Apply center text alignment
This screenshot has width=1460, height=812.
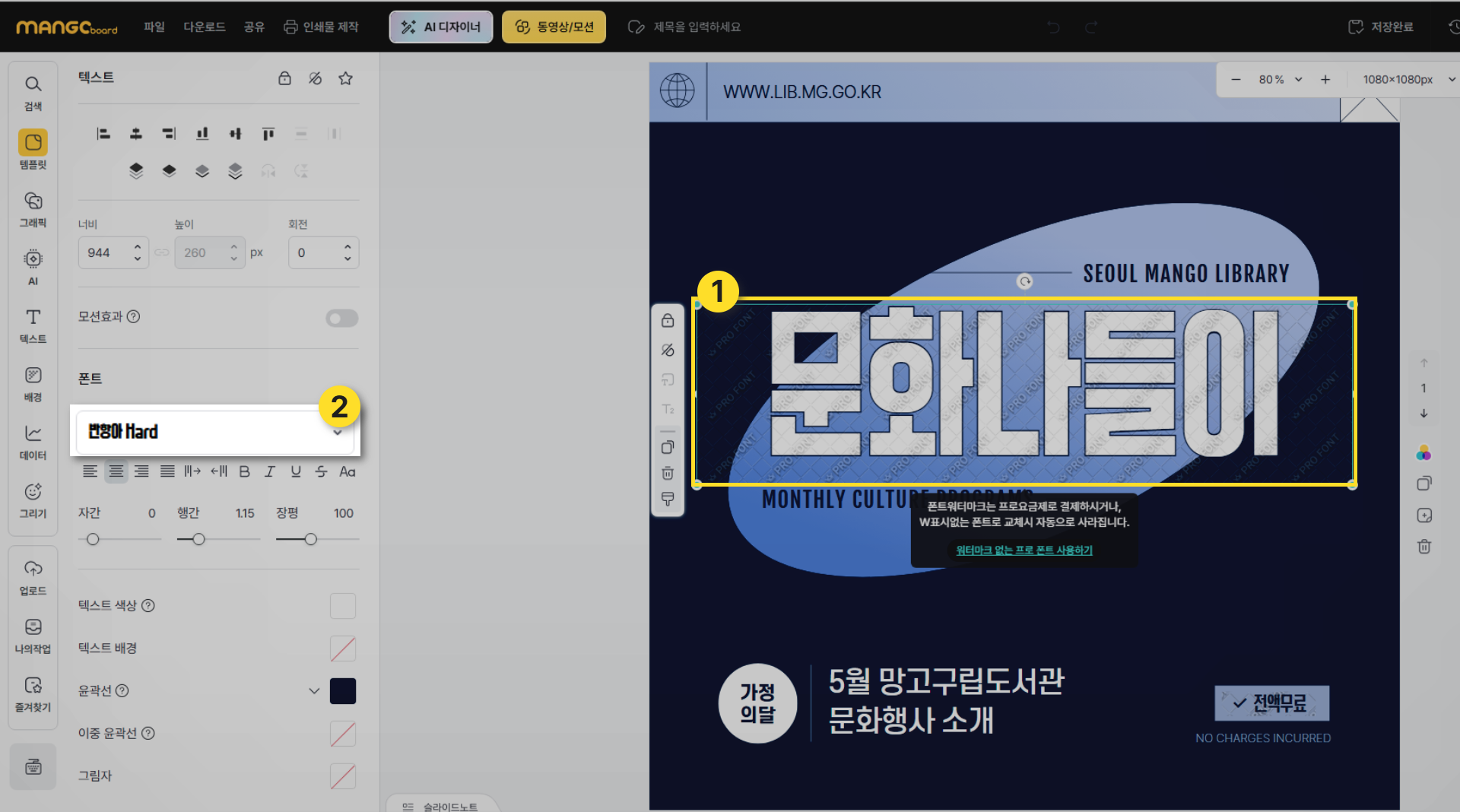point(116,471)
